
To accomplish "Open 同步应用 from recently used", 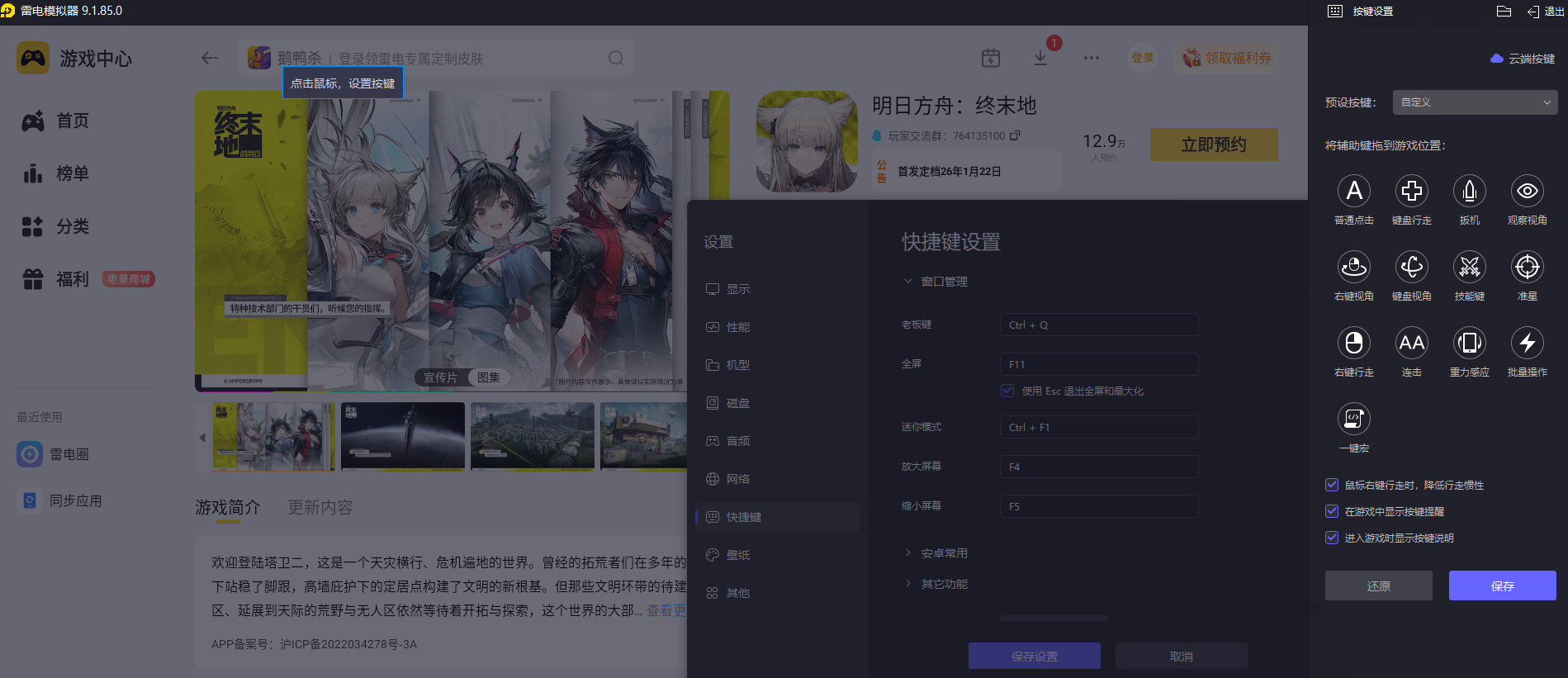I will click(x=60, y=500).
